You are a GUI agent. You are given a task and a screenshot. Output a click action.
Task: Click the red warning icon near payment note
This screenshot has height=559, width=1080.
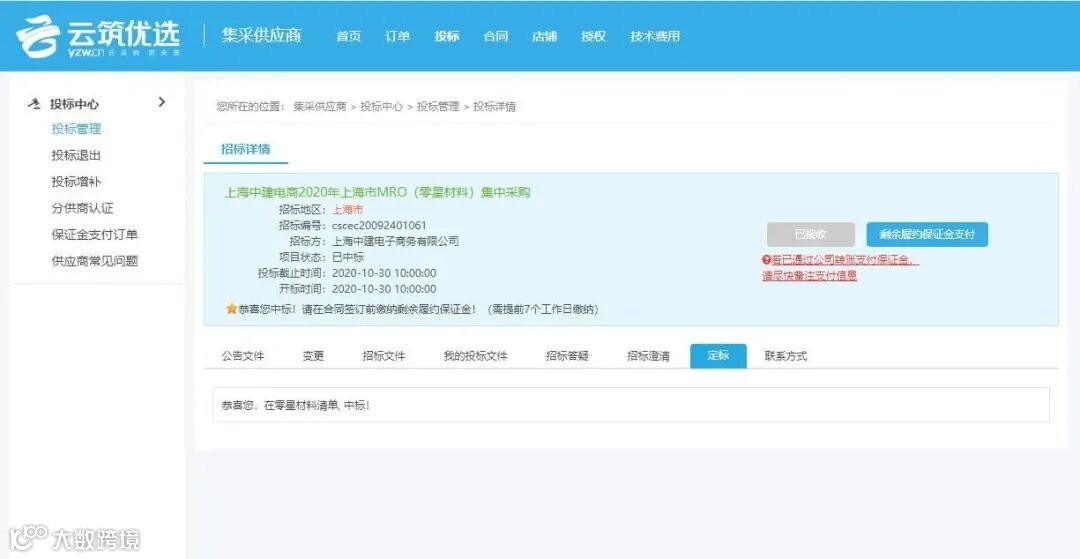tap(766, 260)
